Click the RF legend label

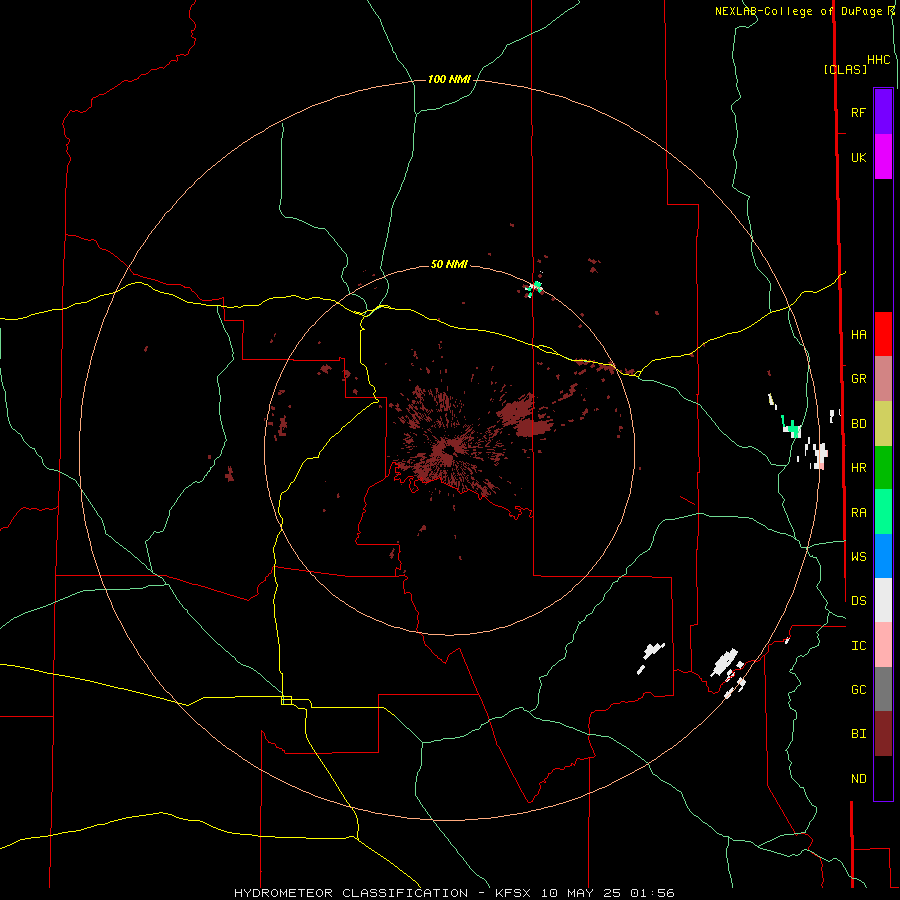point(858,112)
